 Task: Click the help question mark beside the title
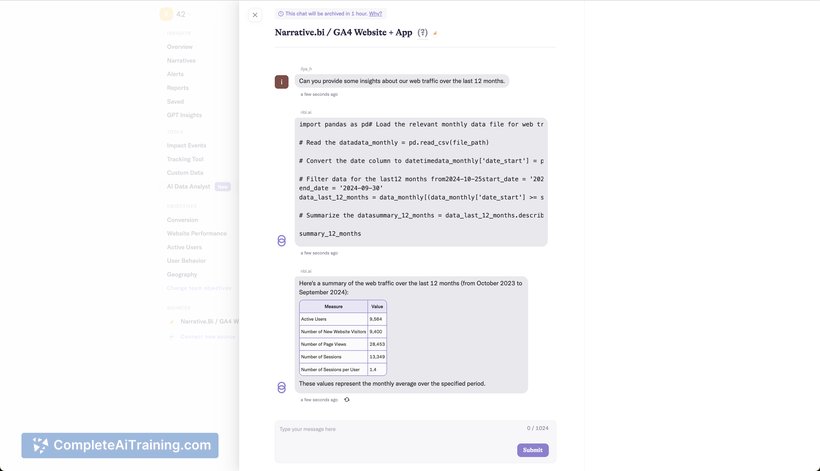(x=423, y=32)
